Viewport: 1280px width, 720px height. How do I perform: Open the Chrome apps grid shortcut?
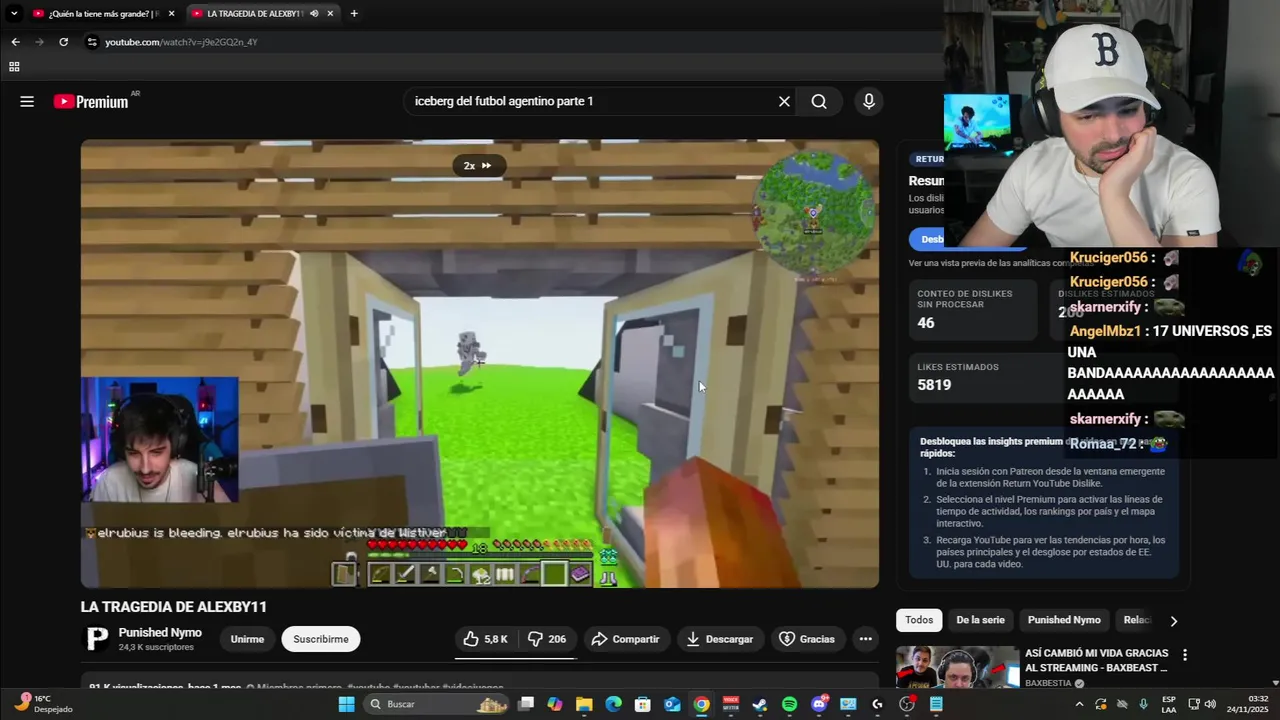tap(14, 67)
